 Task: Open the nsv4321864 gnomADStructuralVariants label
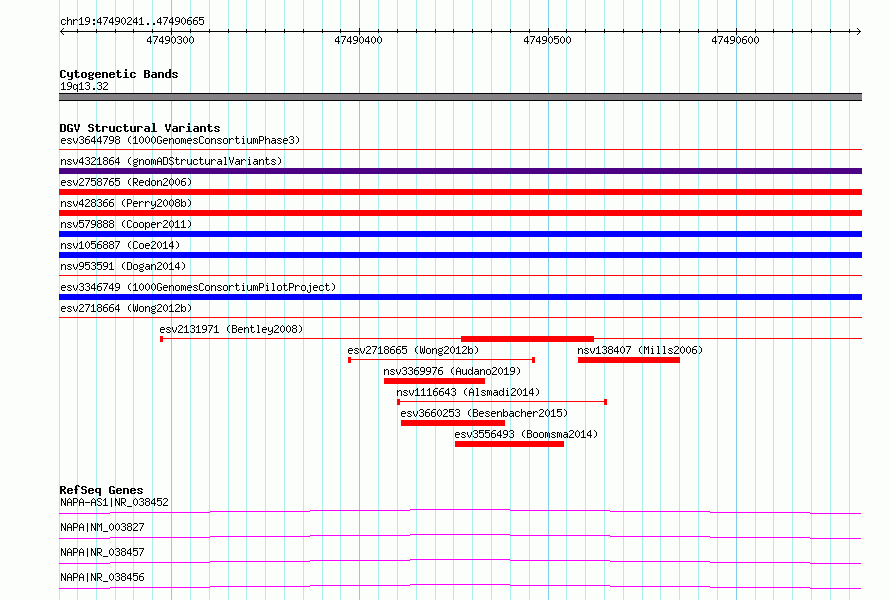tap(171, 161)
